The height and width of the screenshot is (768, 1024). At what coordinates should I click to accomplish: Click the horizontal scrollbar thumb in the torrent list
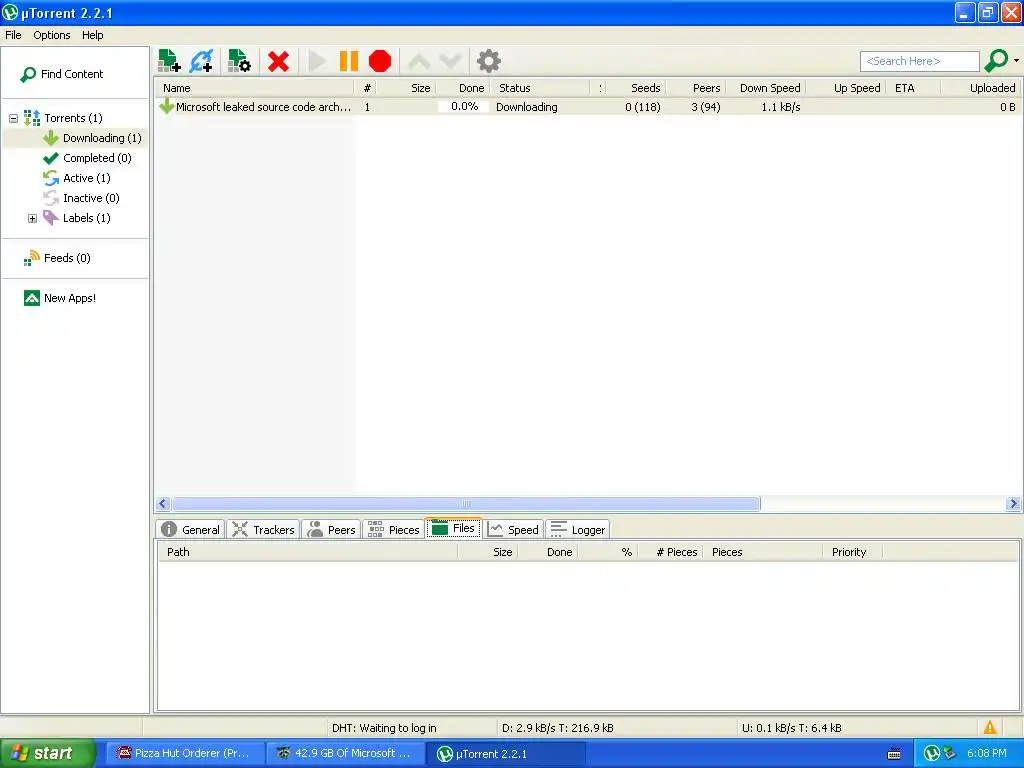point(466,504)
